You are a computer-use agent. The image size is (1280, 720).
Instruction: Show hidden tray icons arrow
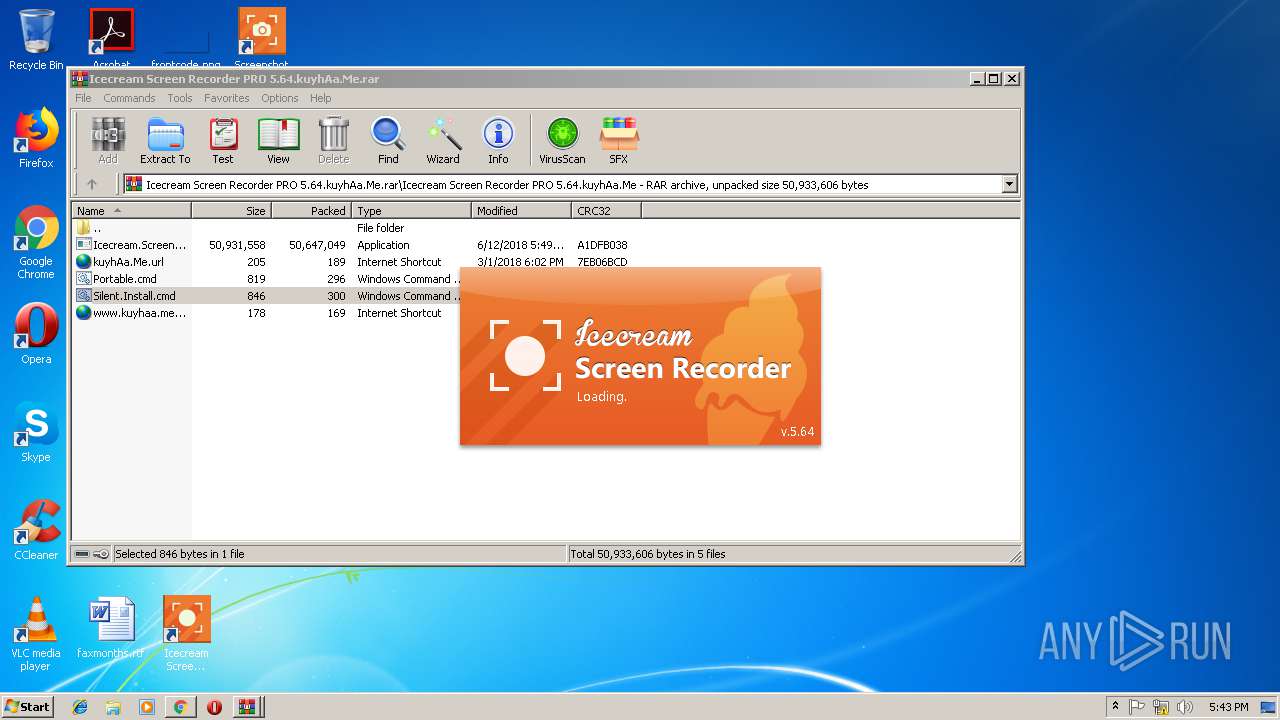coord(1115,707)
